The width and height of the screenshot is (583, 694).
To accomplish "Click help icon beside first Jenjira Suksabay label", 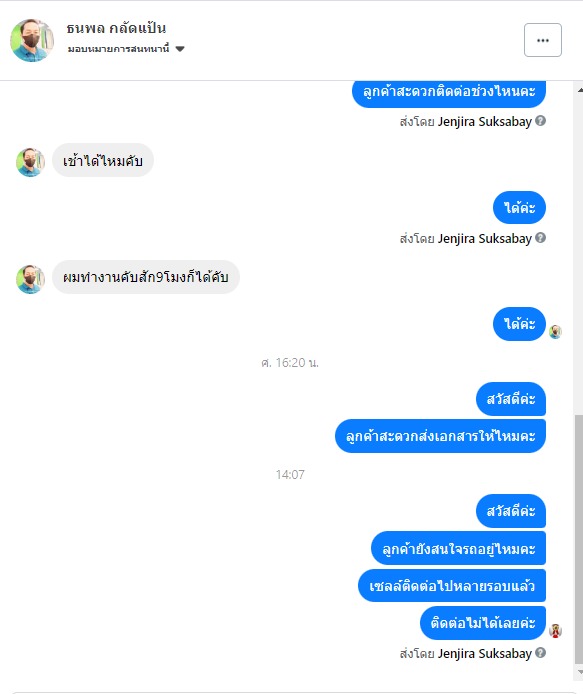I will click(540, 120).
